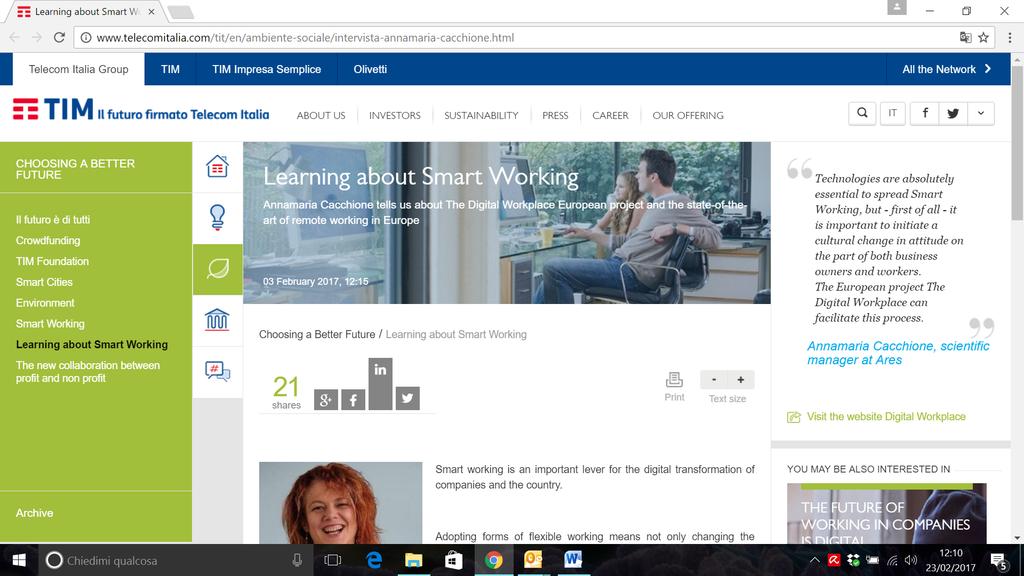The height and width of the screenshot is (576, 1024).
Task: Open Chrome menu three dots
Action: [x=1010, y=38]
